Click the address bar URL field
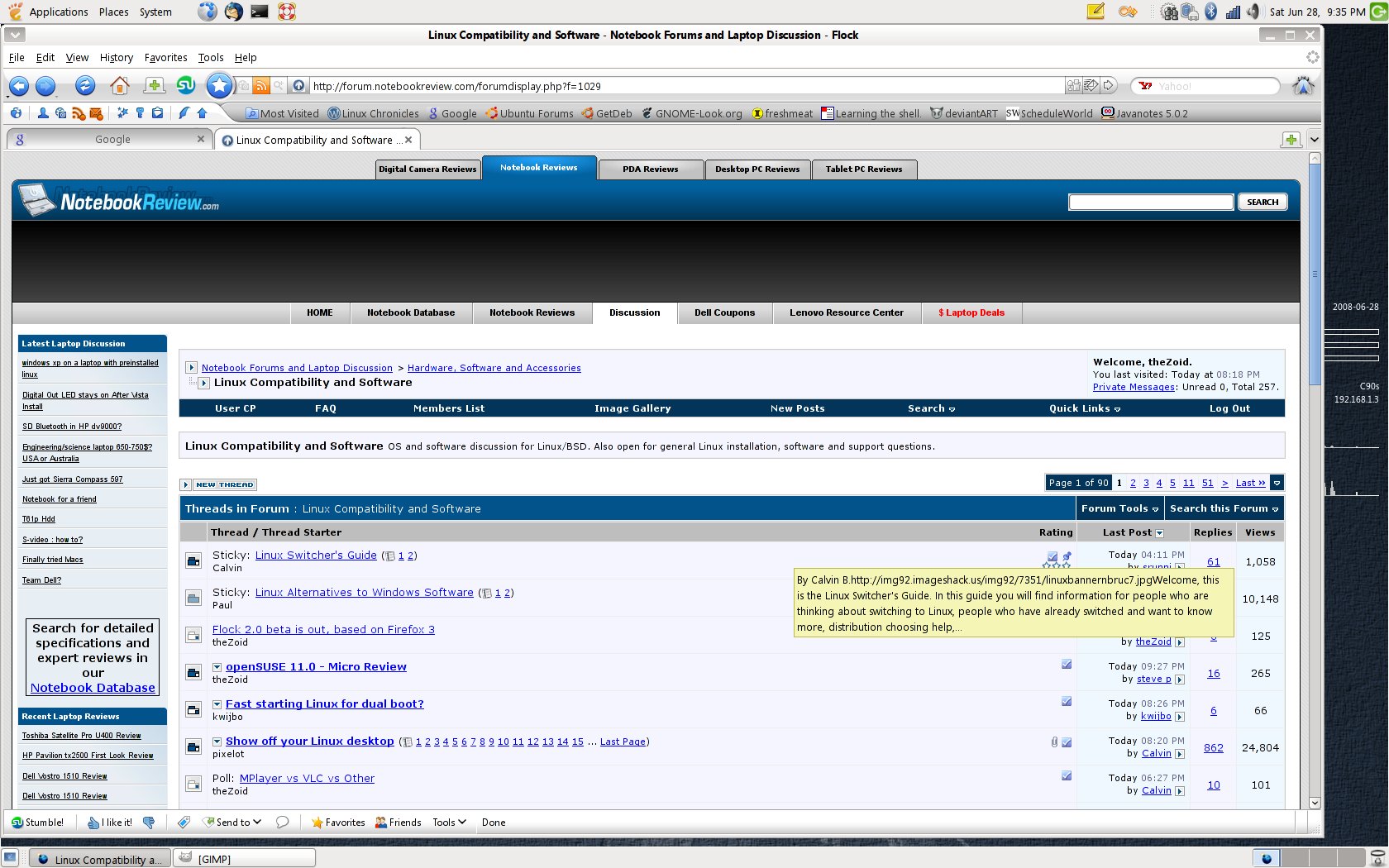Screen dimensions: 1389x868 (686, 86)
